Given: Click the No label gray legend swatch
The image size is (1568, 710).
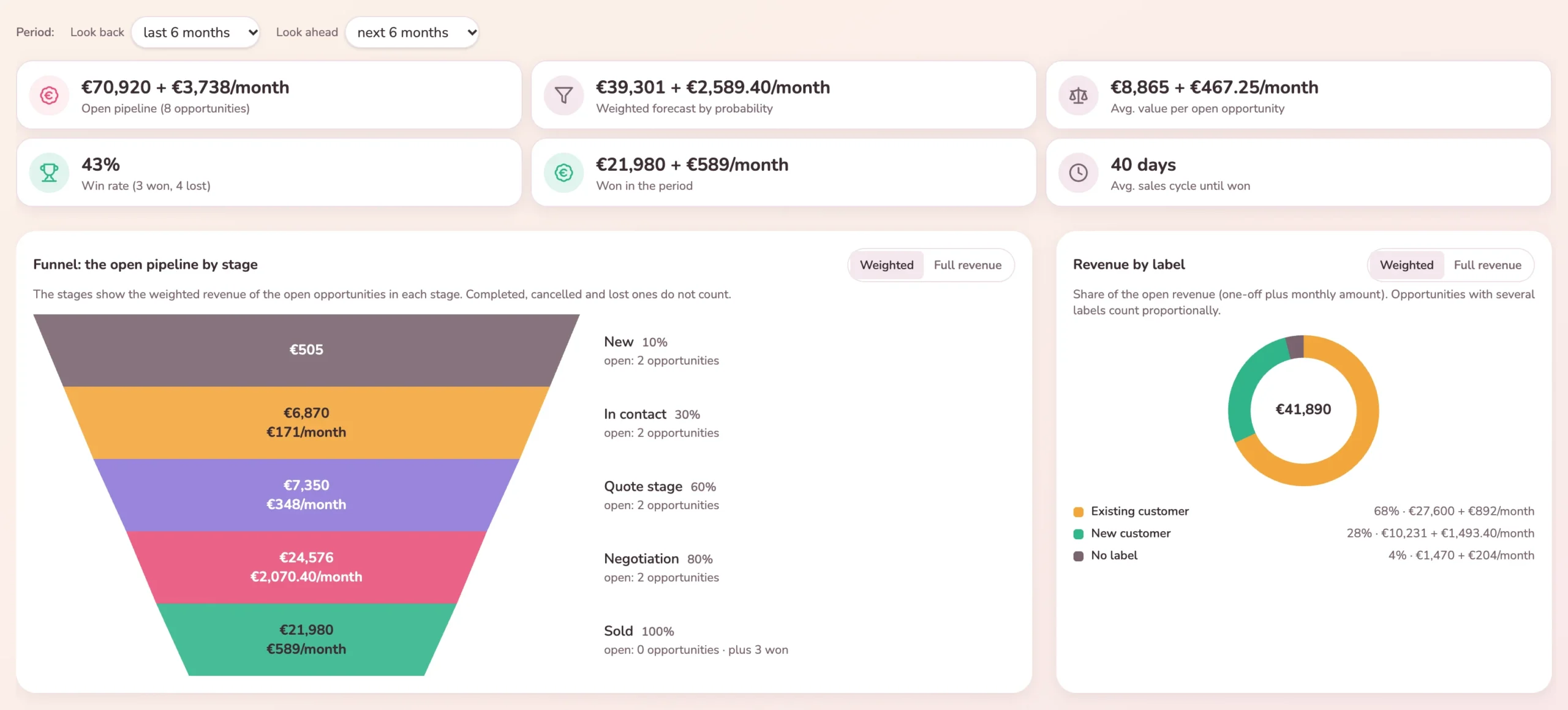Looking at the screenshot, I should [x=1078, y=556].
